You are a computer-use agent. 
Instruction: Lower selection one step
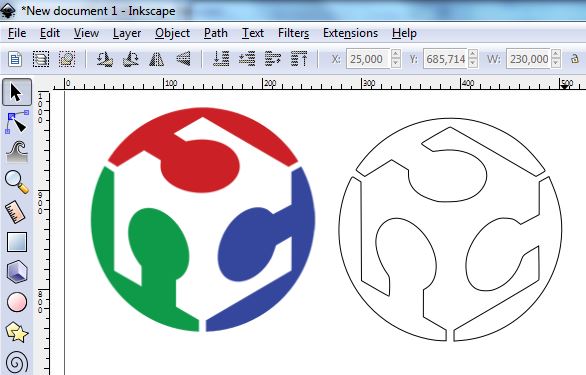point(247,59)
